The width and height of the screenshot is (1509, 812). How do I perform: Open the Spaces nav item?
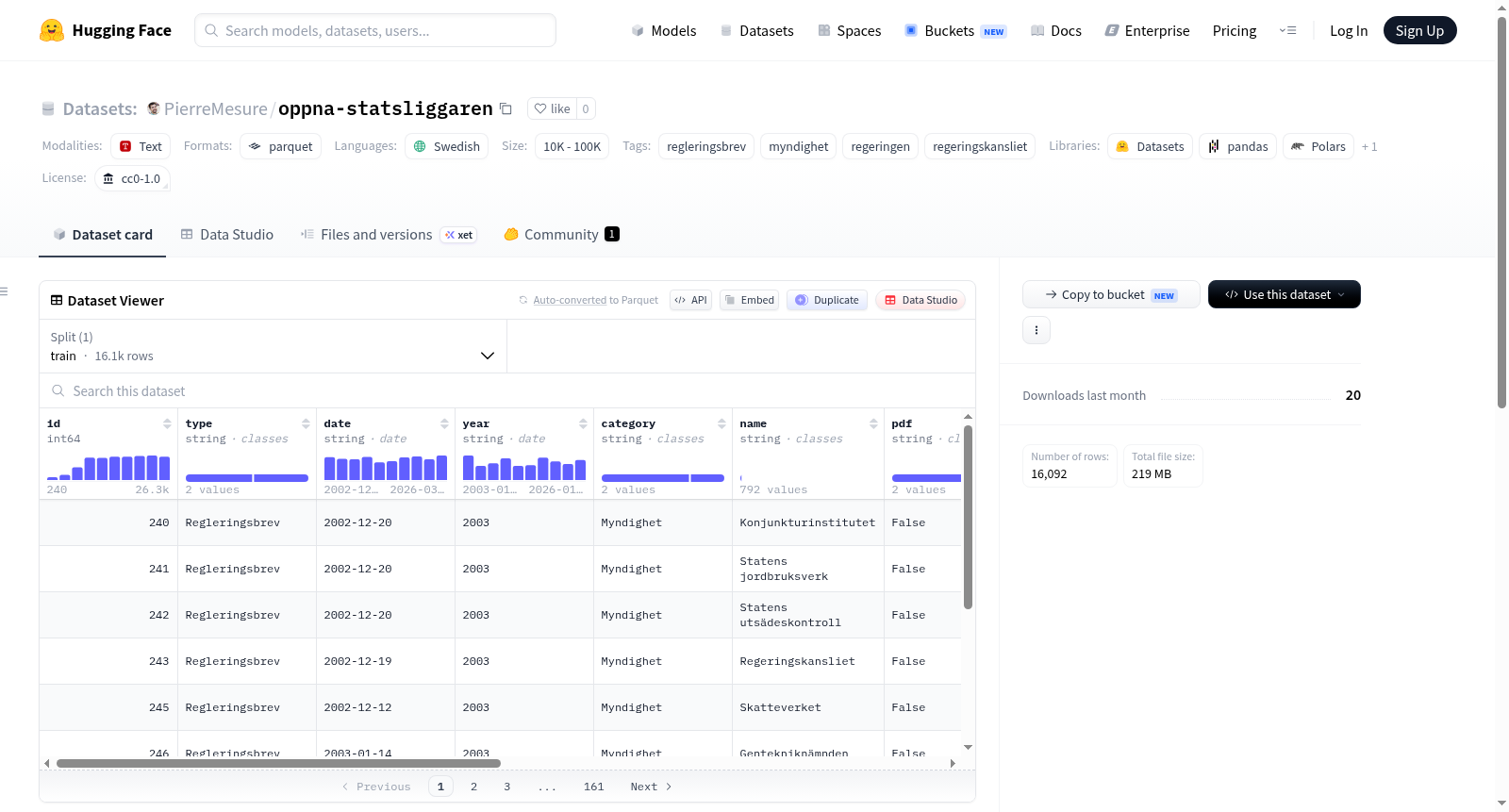point(850,31)
